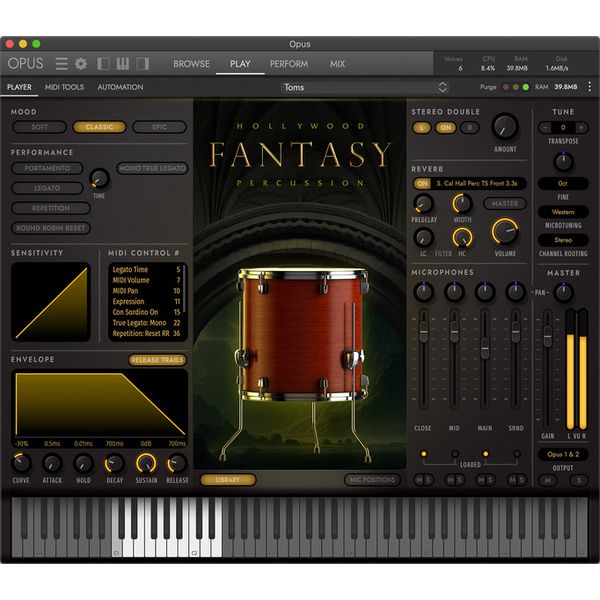Toggle the Close mic loaded indicator
The width and height of the screenshot is (600, 600).
click(x=424, y=454)
